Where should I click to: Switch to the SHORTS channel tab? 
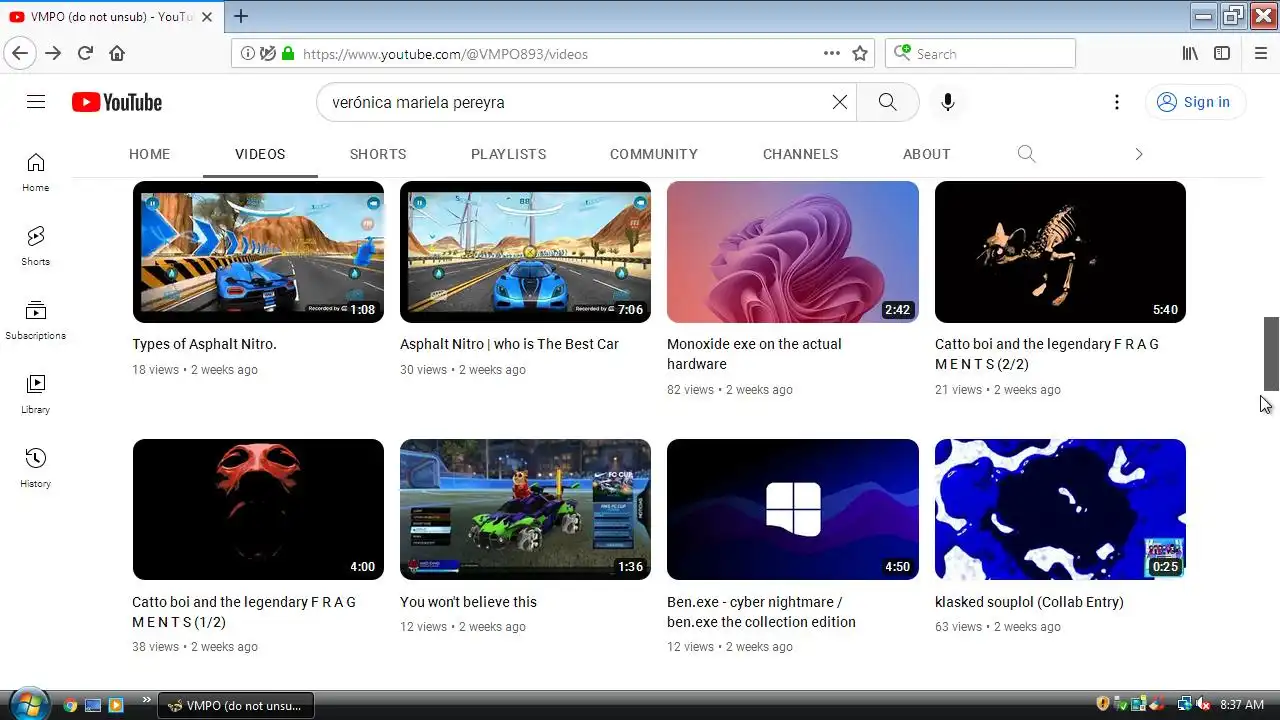coord(378,154)
